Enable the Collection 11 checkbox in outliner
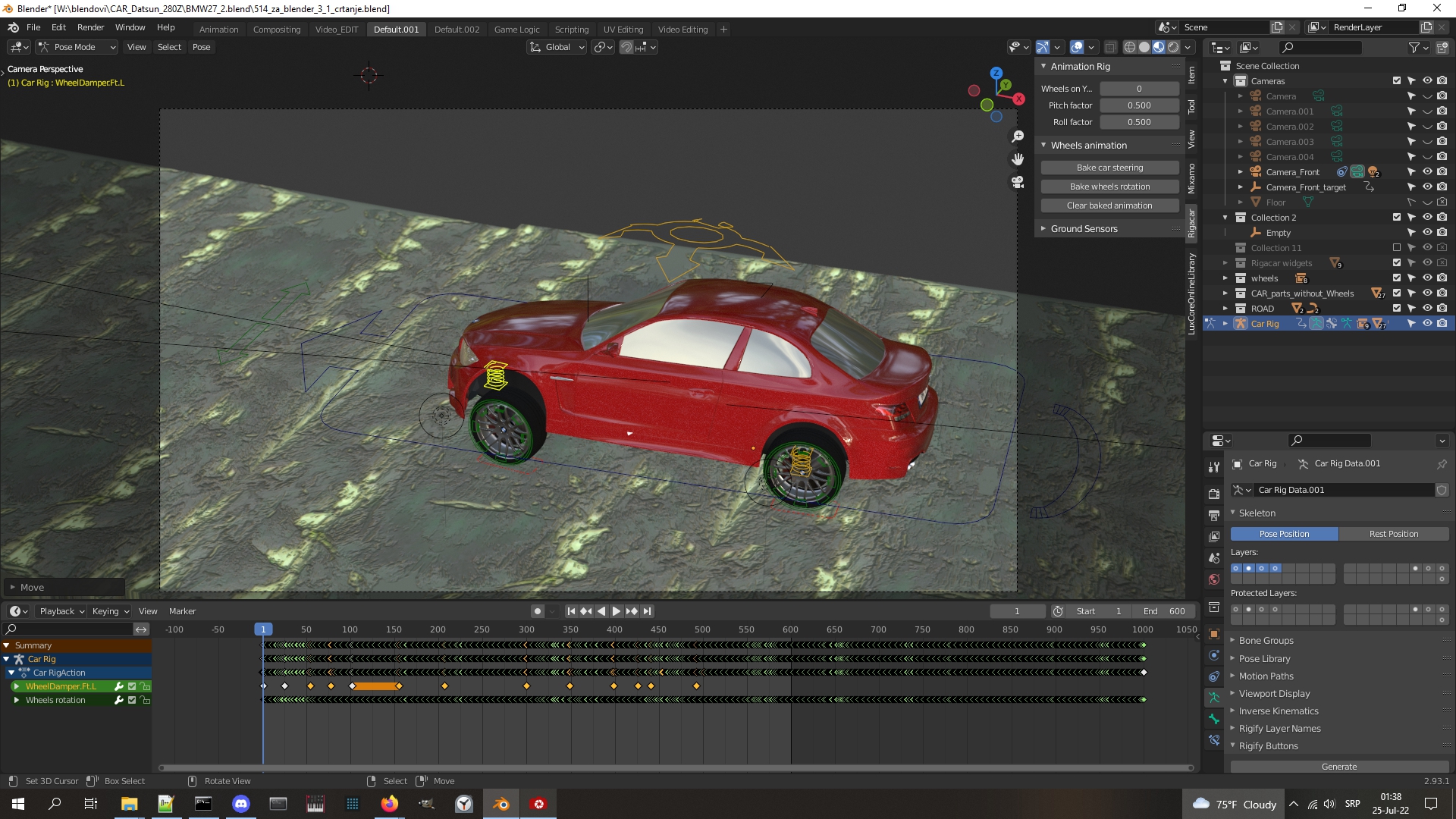The height and width of the screenshot is (819, 1456). tap(1398, 247)
